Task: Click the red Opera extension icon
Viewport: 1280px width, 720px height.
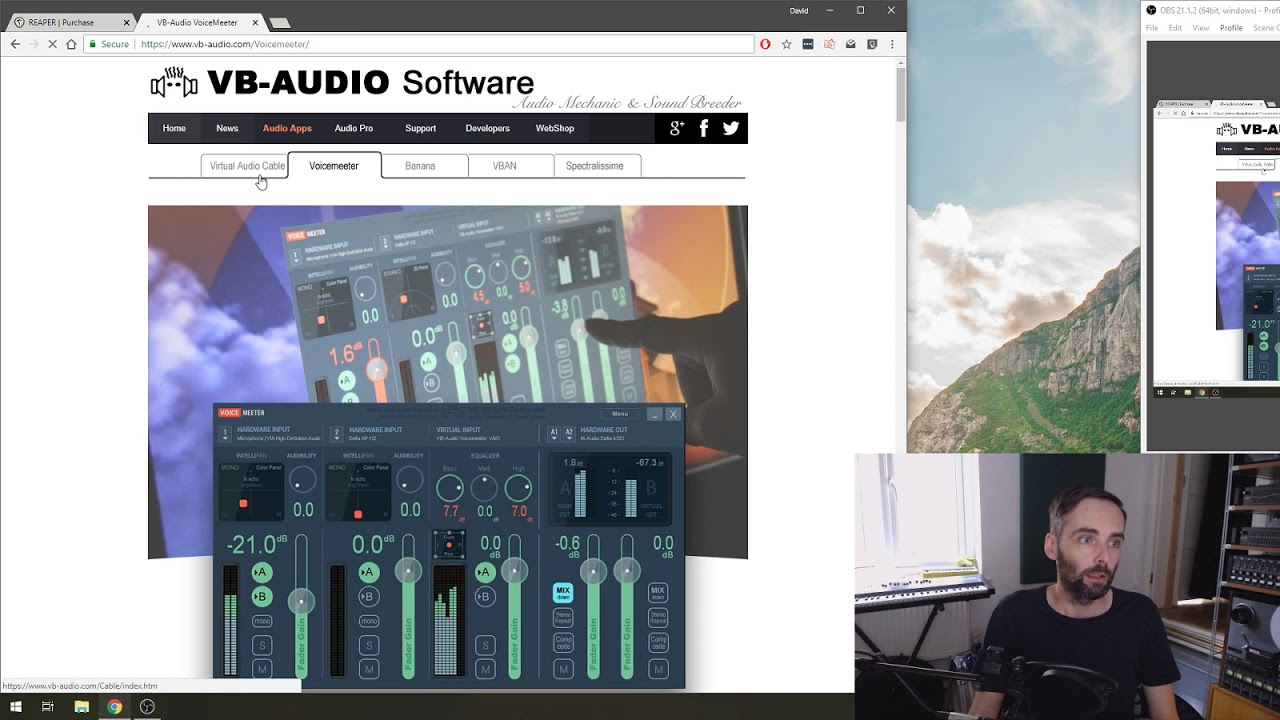Action: [765, 44]
